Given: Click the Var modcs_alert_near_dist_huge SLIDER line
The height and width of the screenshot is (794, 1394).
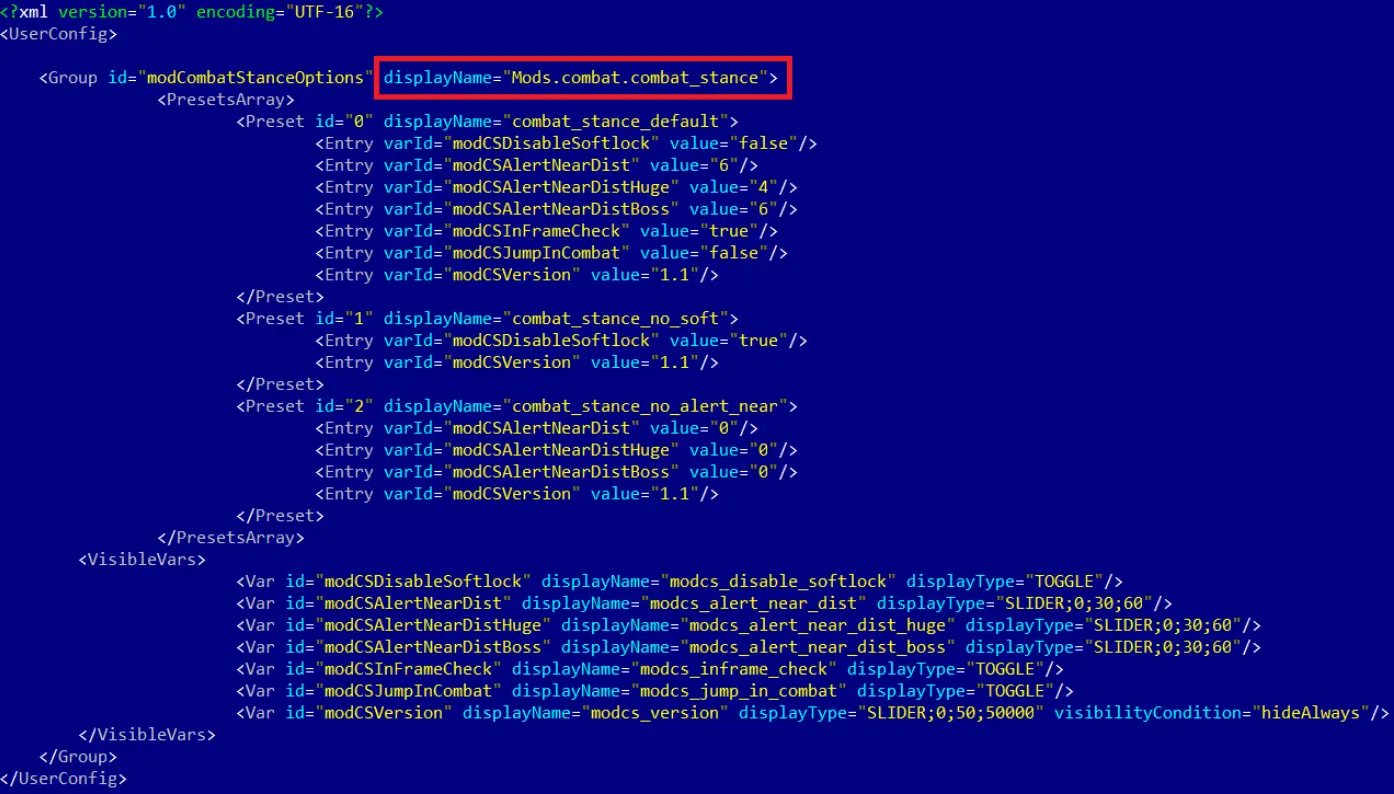Looking at the screenshot, I should tap(749, 625).
